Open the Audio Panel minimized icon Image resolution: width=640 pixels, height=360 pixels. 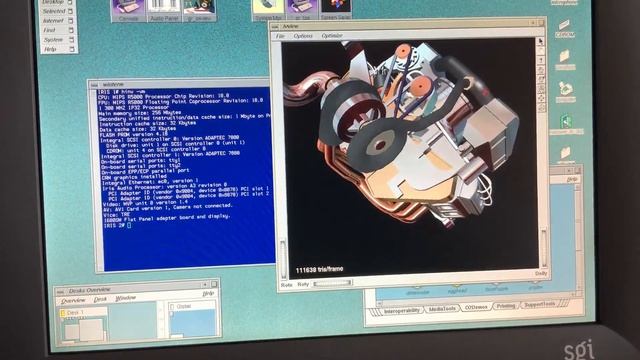point(163,11)
